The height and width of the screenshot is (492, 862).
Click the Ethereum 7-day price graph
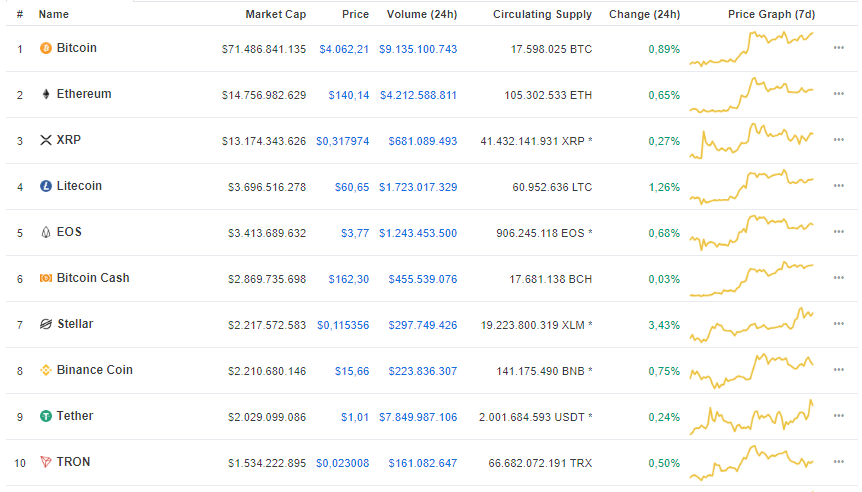[752, 95]
